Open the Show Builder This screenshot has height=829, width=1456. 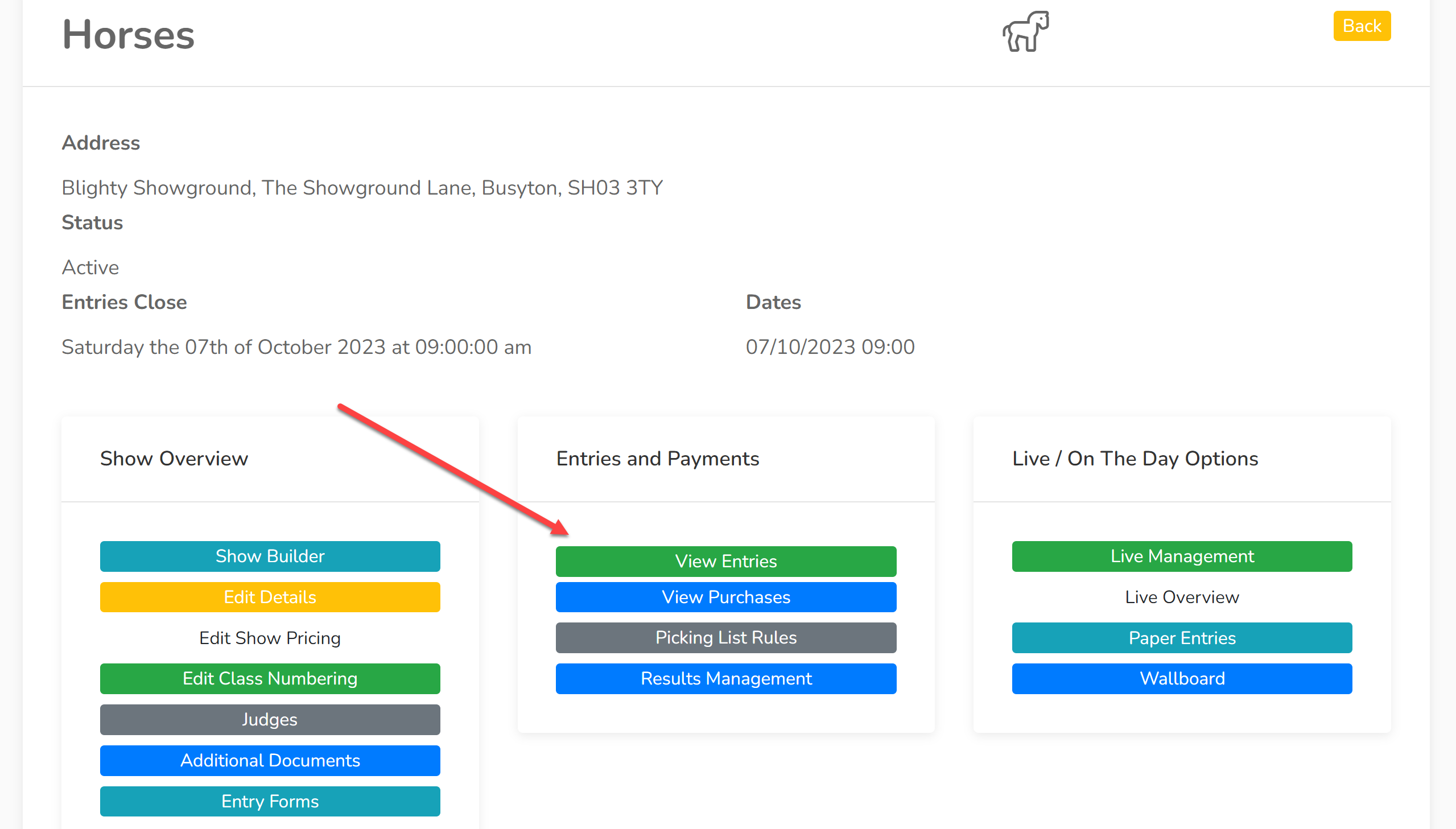click(x=270, y=556)
